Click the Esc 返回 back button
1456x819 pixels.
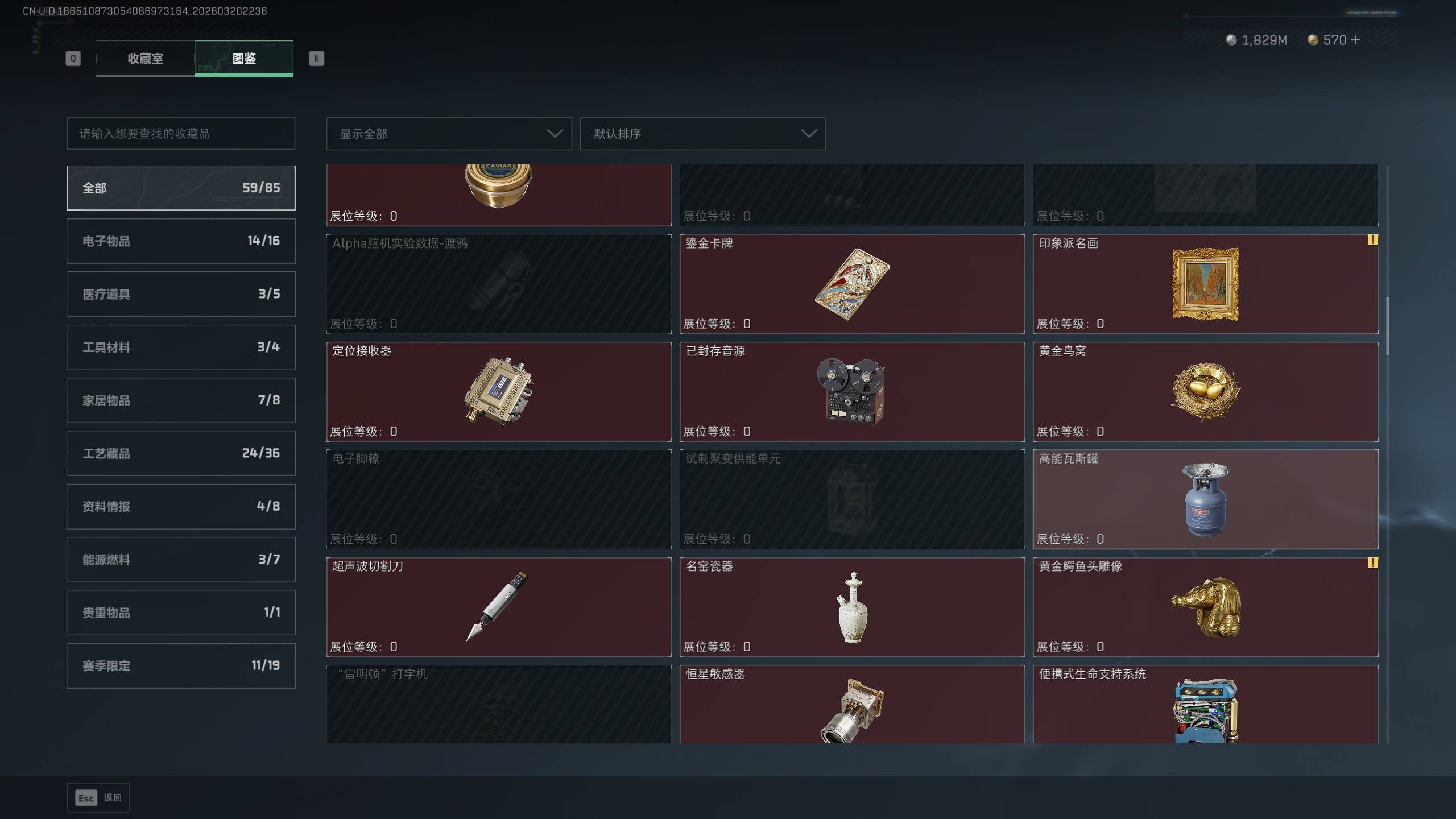coord(98,798)
